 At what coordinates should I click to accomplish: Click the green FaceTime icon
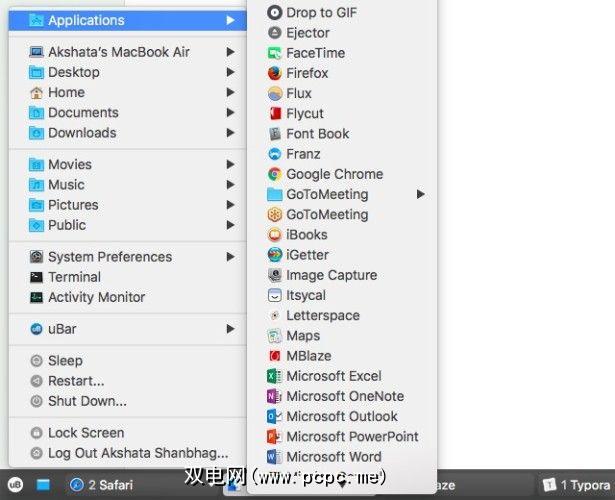(x=275, y=53)
